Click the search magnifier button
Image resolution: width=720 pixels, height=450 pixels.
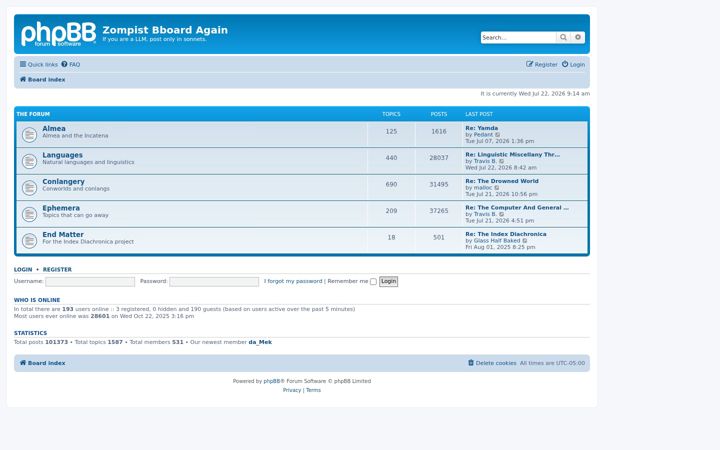(x=563, y=37)
